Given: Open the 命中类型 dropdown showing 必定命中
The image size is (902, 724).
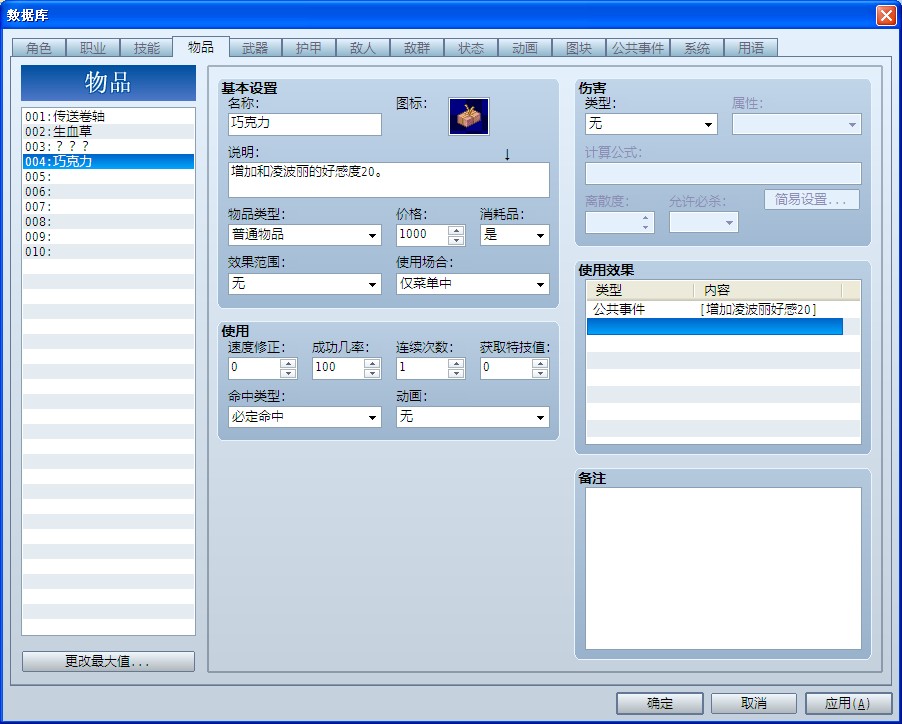Looking at the screenshot, I should (x=304, y=417).
